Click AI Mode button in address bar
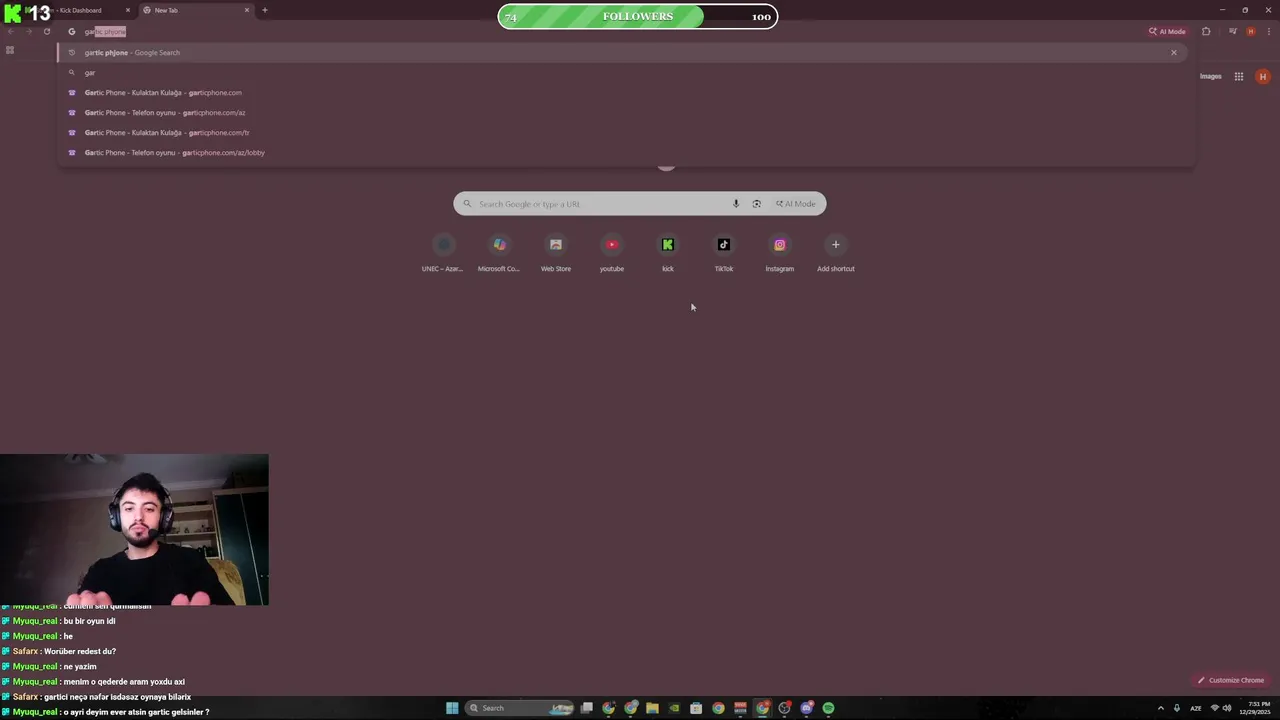This screenshot has width=1280, height=720. tap(1167, 31)
